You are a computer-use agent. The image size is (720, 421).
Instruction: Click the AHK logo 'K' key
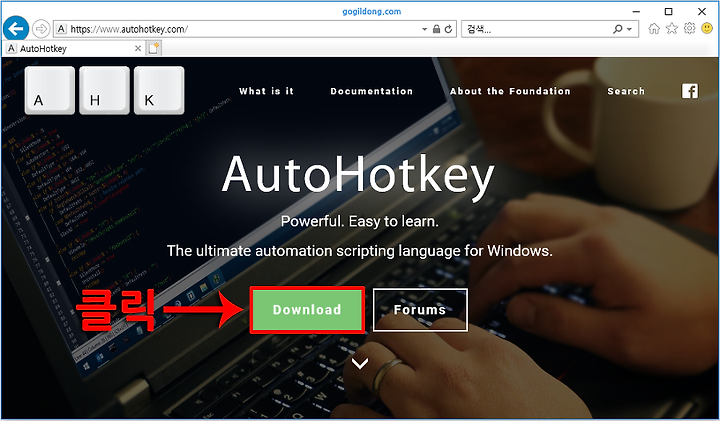[x=159, y=90]
